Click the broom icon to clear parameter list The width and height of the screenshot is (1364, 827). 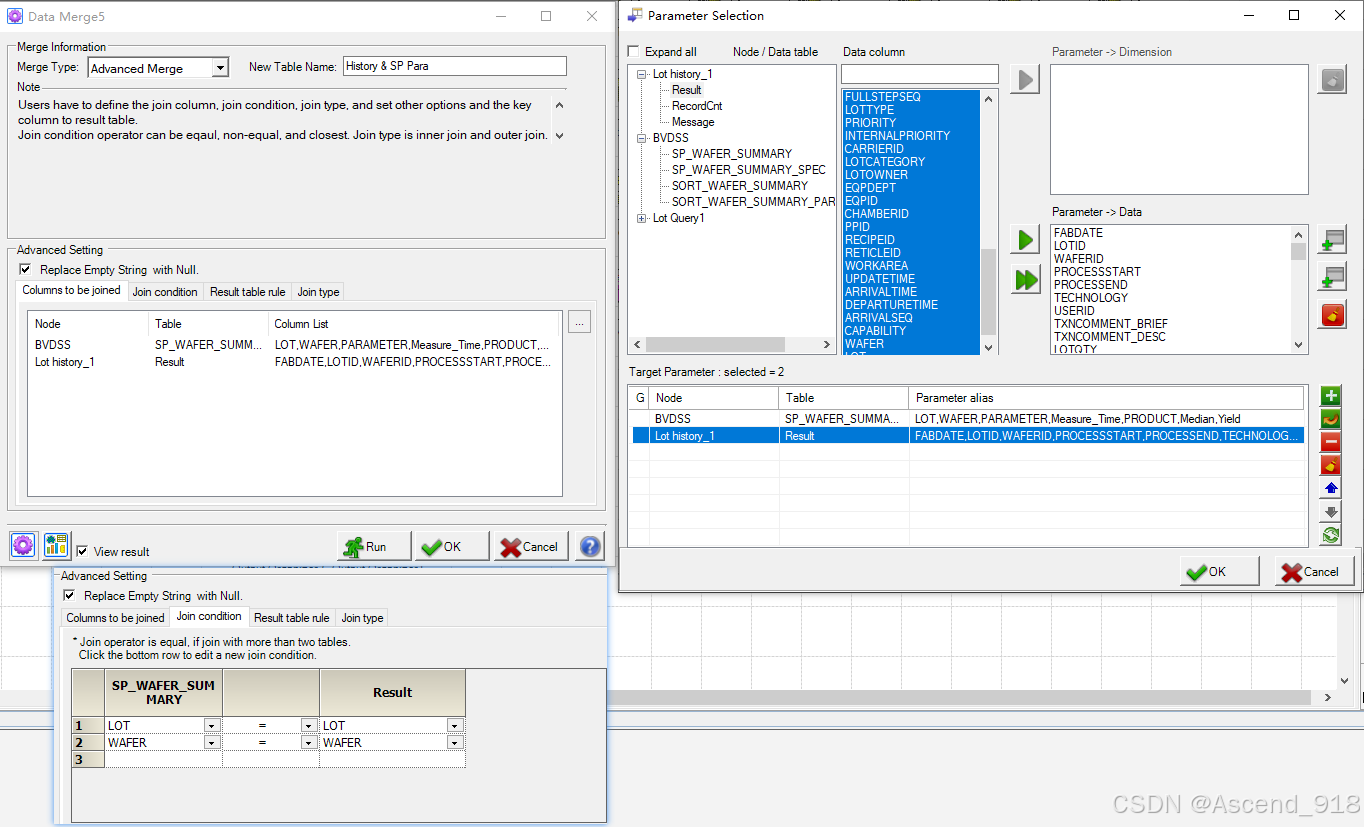point(1331,464)
